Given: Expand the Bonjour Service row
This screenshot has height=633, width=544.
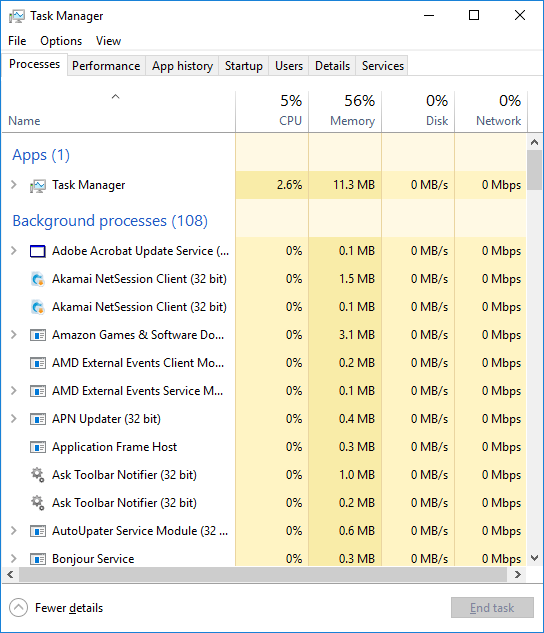Looking at the screenshot, I should coord(14,558).
